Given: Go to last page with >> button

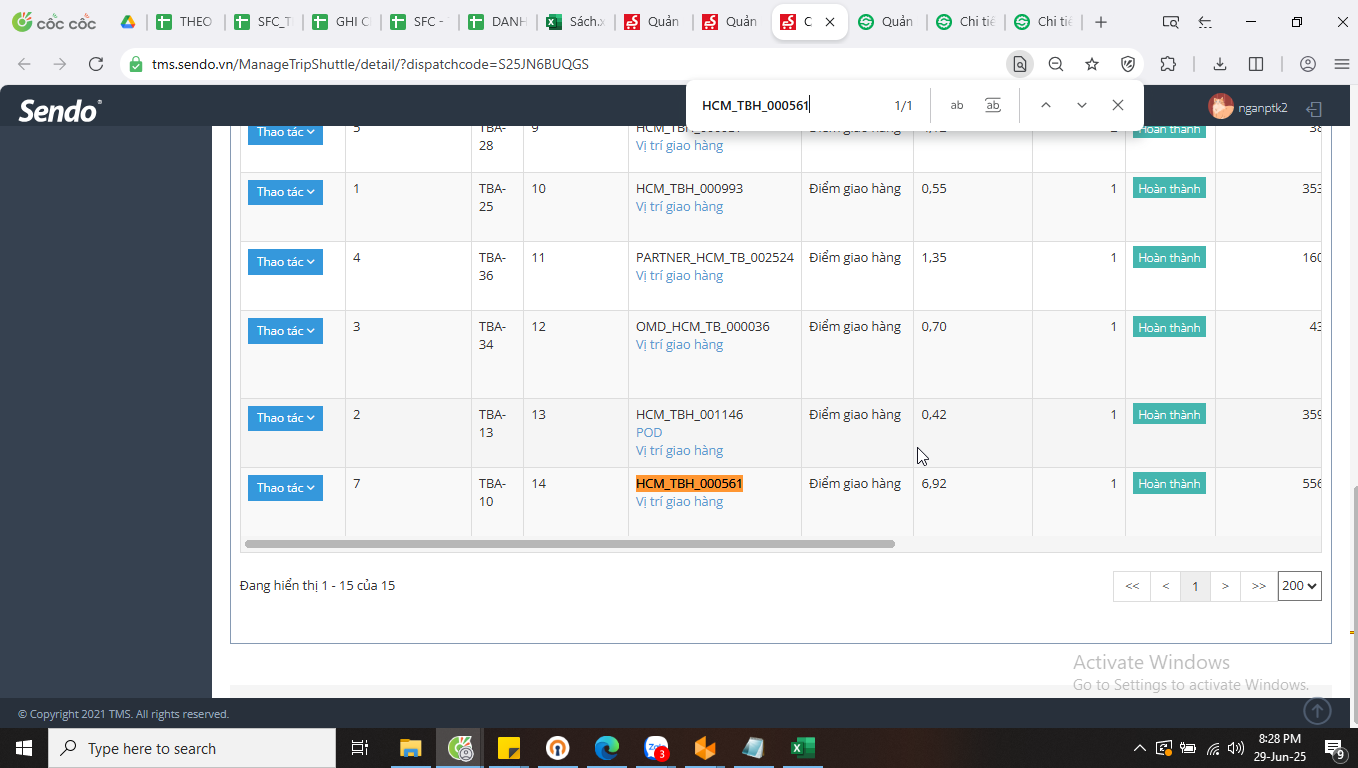Looking at the screenshot, I should point(1259,586).
